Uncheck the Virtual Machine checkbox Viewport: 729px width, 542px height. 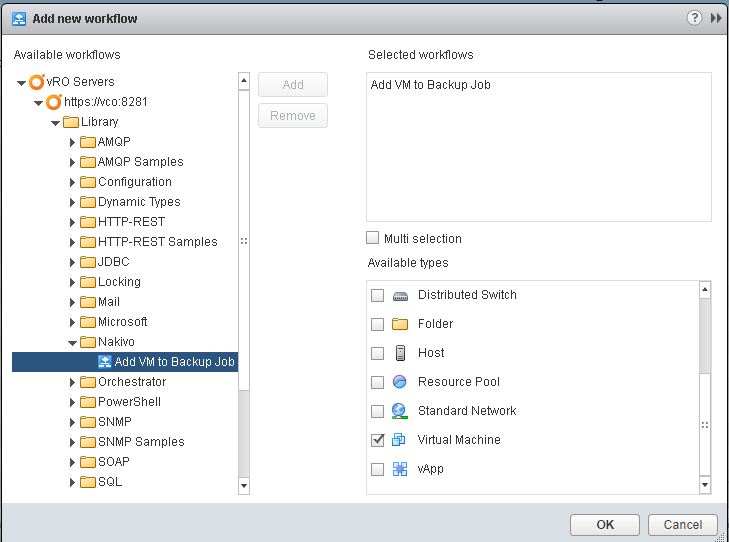click(x=378, y=440)
